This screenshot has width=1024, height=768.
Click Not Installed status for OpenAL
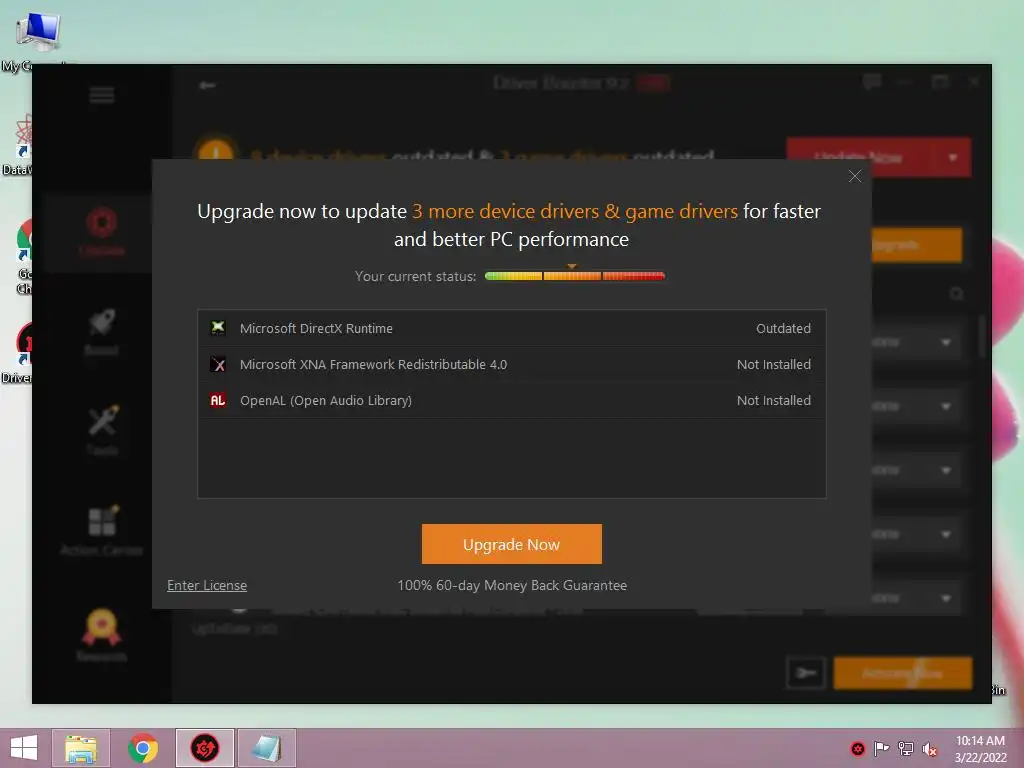[774, 400]
